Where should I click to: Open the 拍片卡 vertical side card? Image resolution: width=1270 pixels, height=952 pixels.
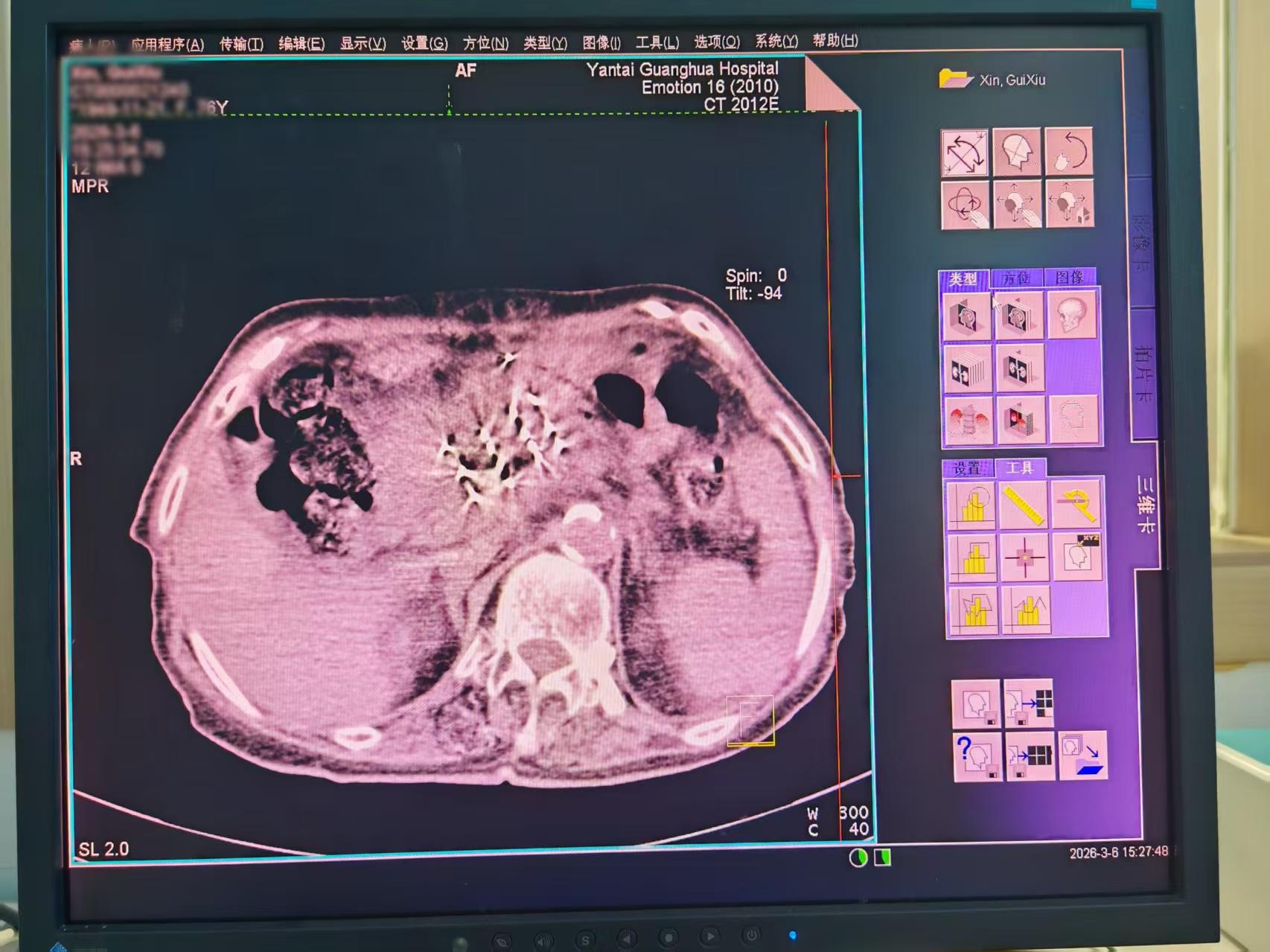click(1143, 374)
